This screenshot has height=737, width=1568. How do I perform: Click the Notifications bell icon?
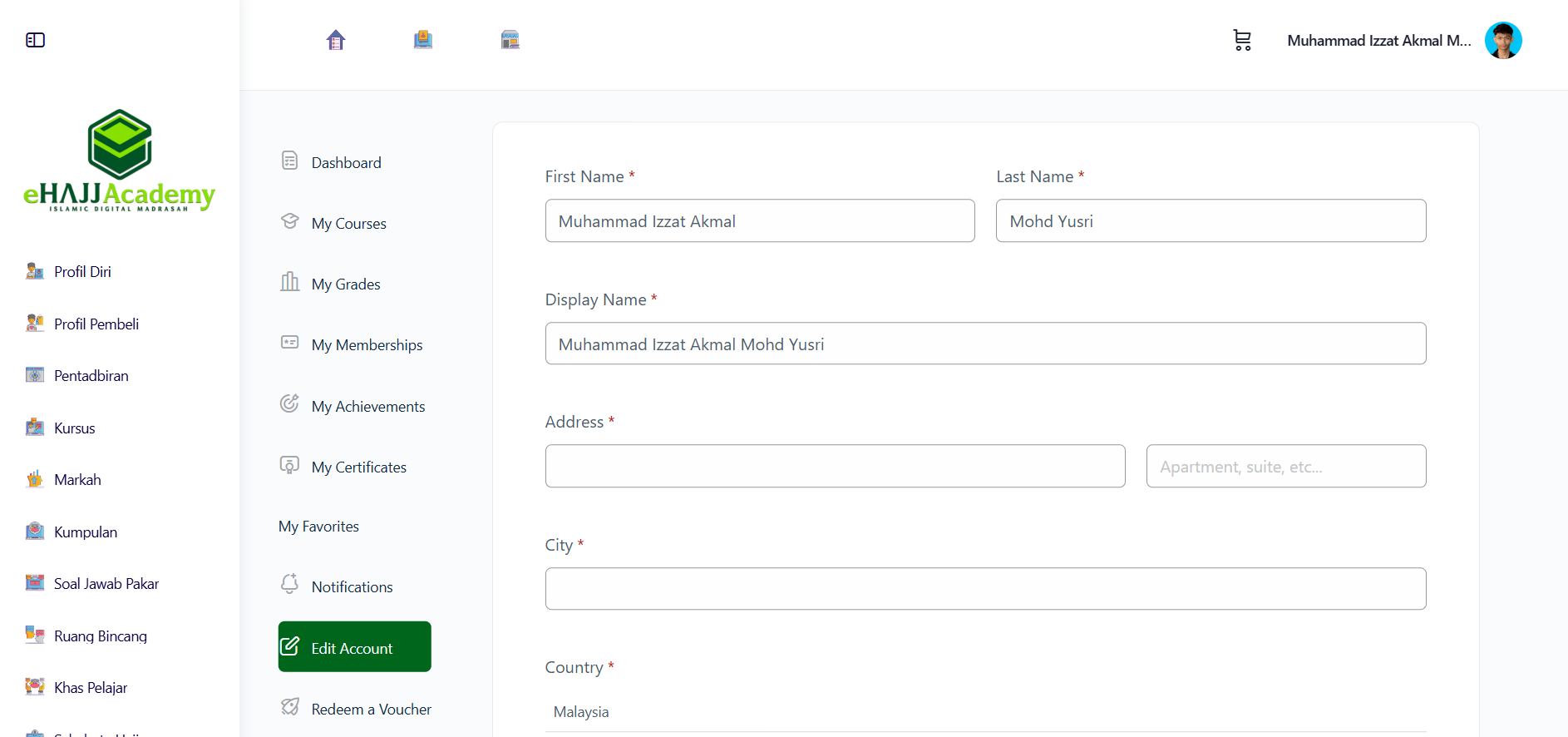coord(289,584)
